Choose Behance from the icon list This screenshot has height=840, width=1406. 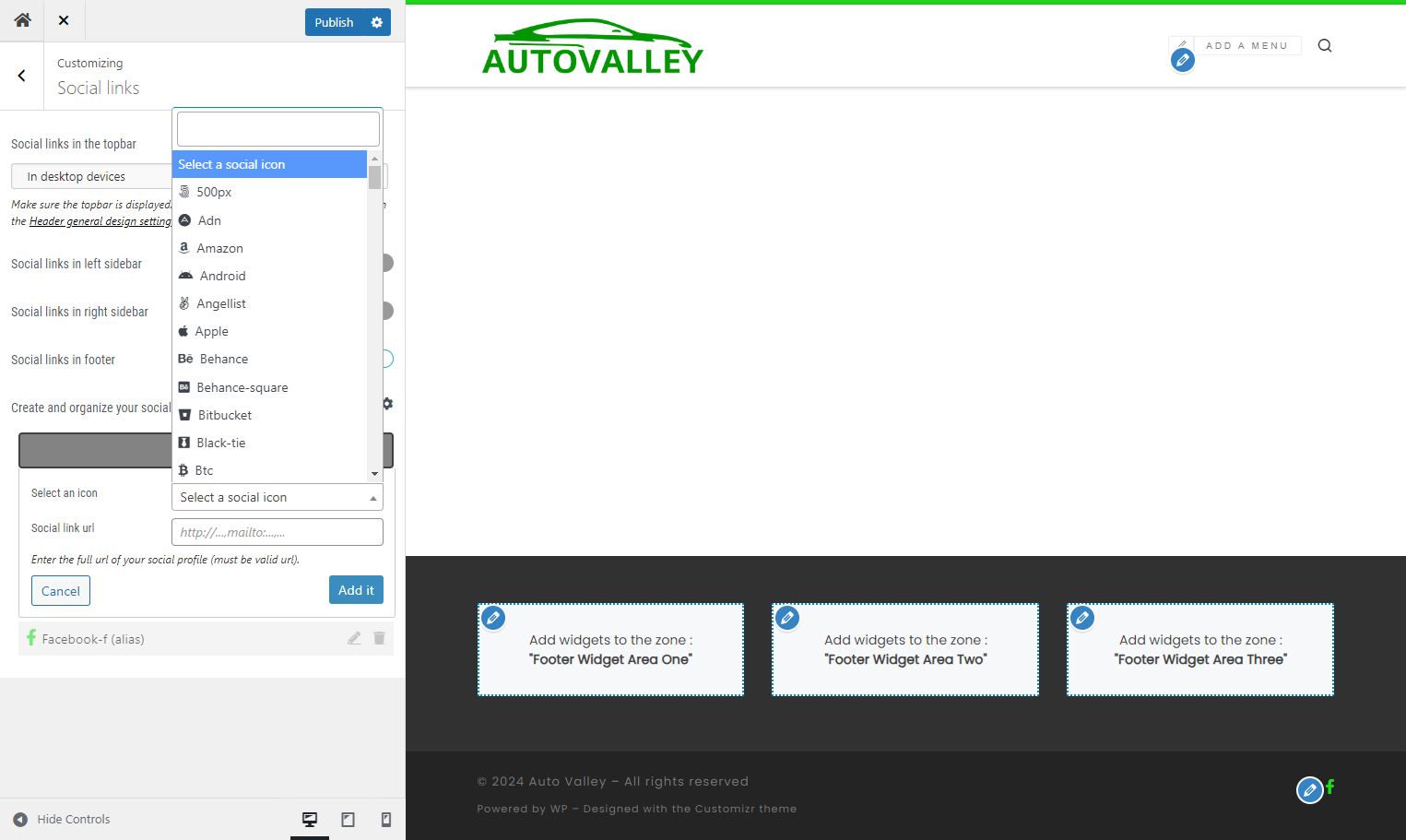[269, 359]
